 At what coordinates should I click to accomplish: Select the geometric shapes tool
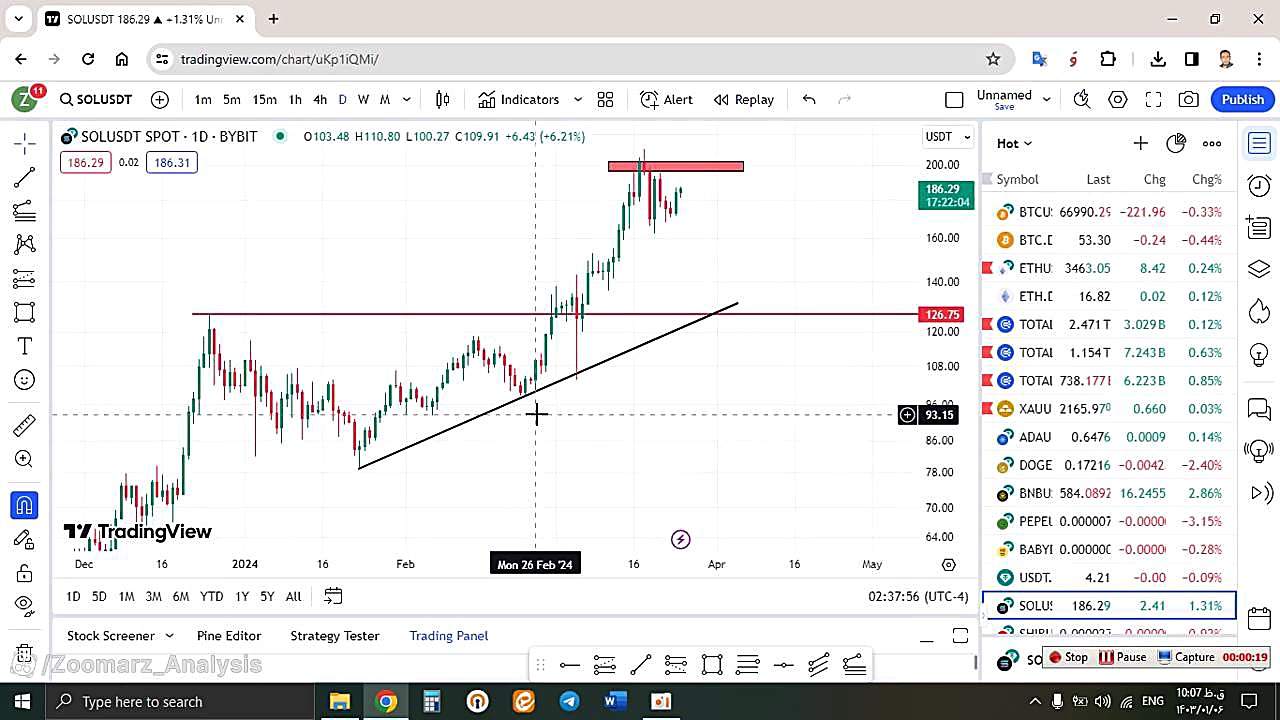25,312
